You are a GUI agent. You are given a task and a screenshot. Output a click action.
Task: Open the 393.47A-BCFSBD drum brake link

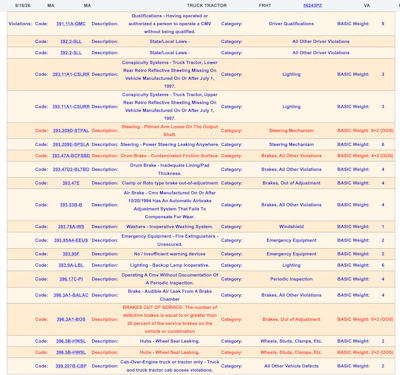(71, 156)
